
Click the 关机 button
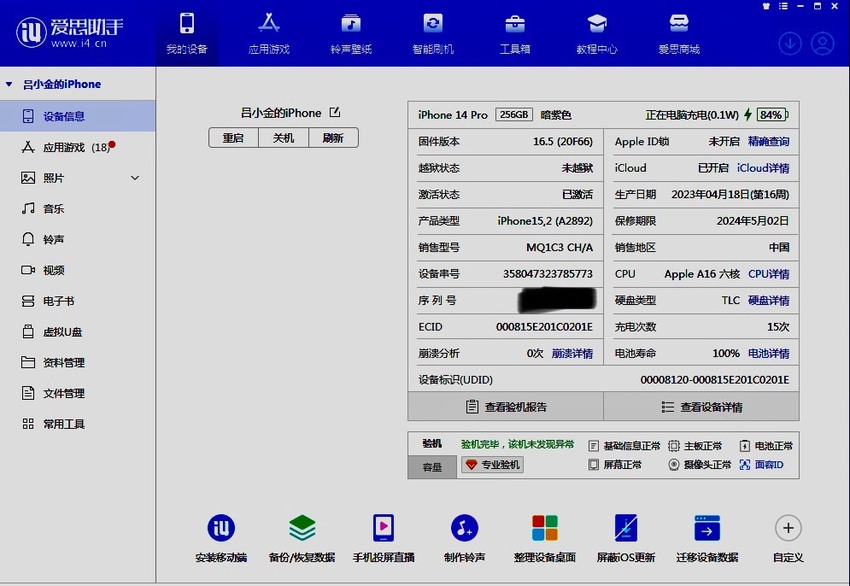point(284,138)
